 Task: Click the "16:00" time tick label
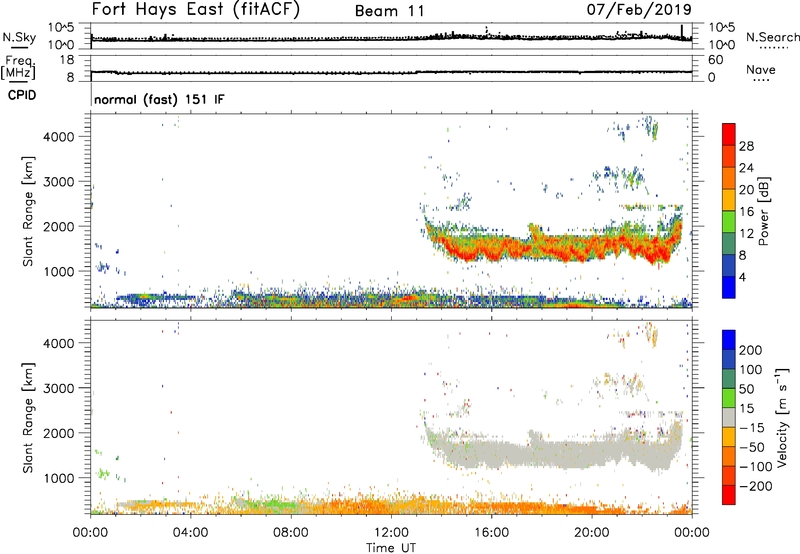[491, 533]
